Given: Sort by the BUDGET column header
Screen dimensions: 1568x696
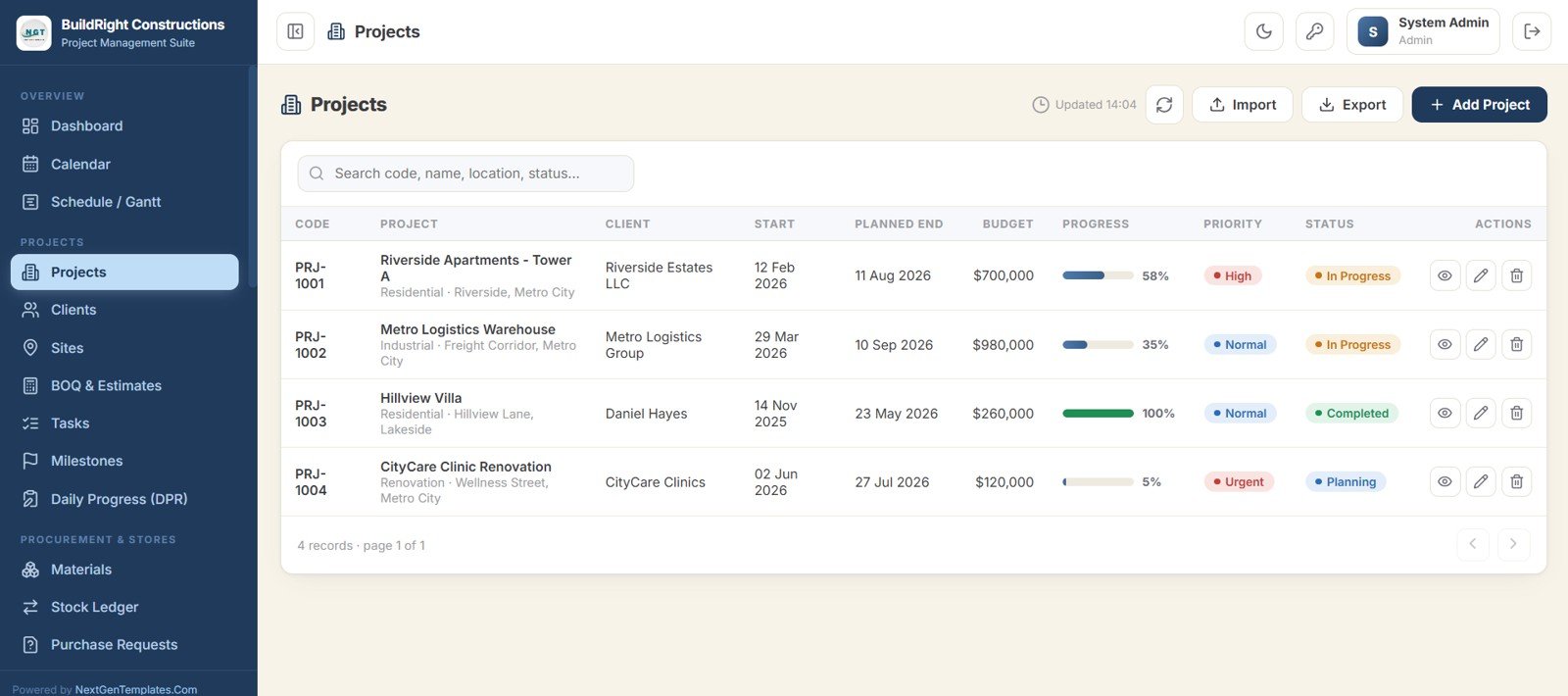Looking at the screenshot, I should click(x=1008, y=224).
